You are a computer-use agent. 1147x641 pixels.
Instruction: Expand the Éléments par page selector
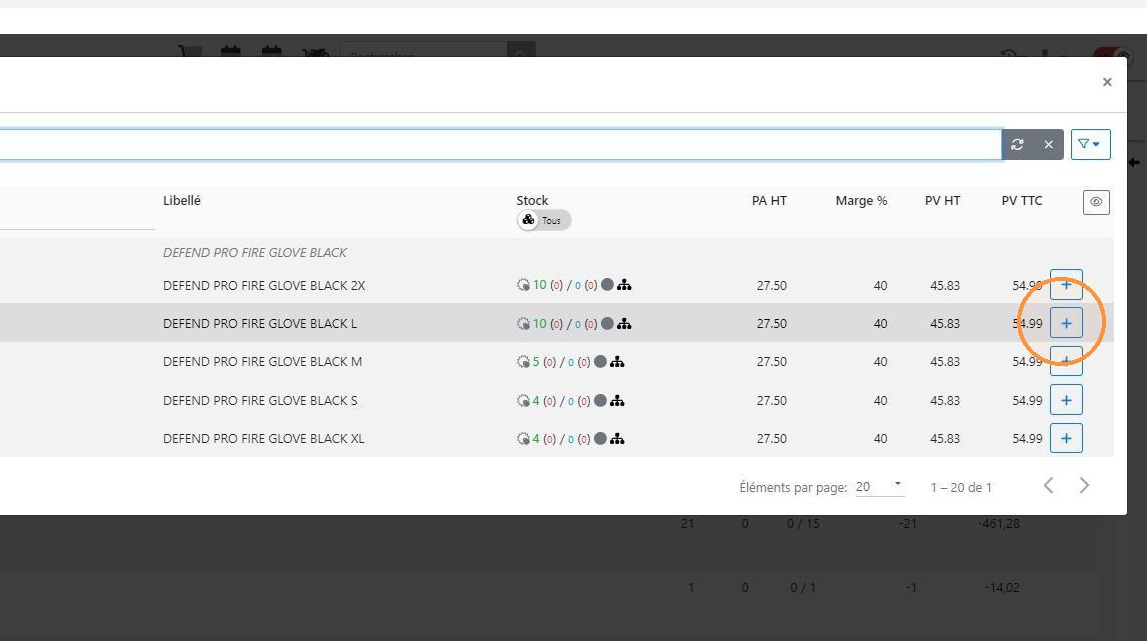coord(880,487)
